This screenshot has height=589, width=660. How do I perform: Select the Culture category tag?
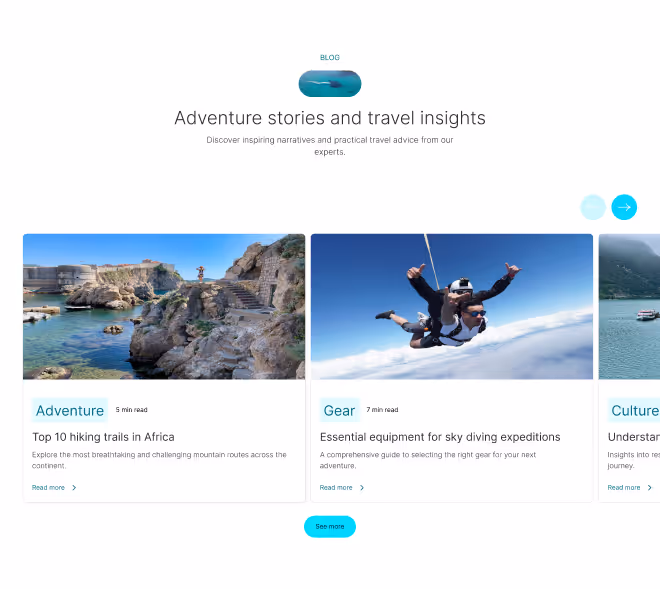coord(634,410)
